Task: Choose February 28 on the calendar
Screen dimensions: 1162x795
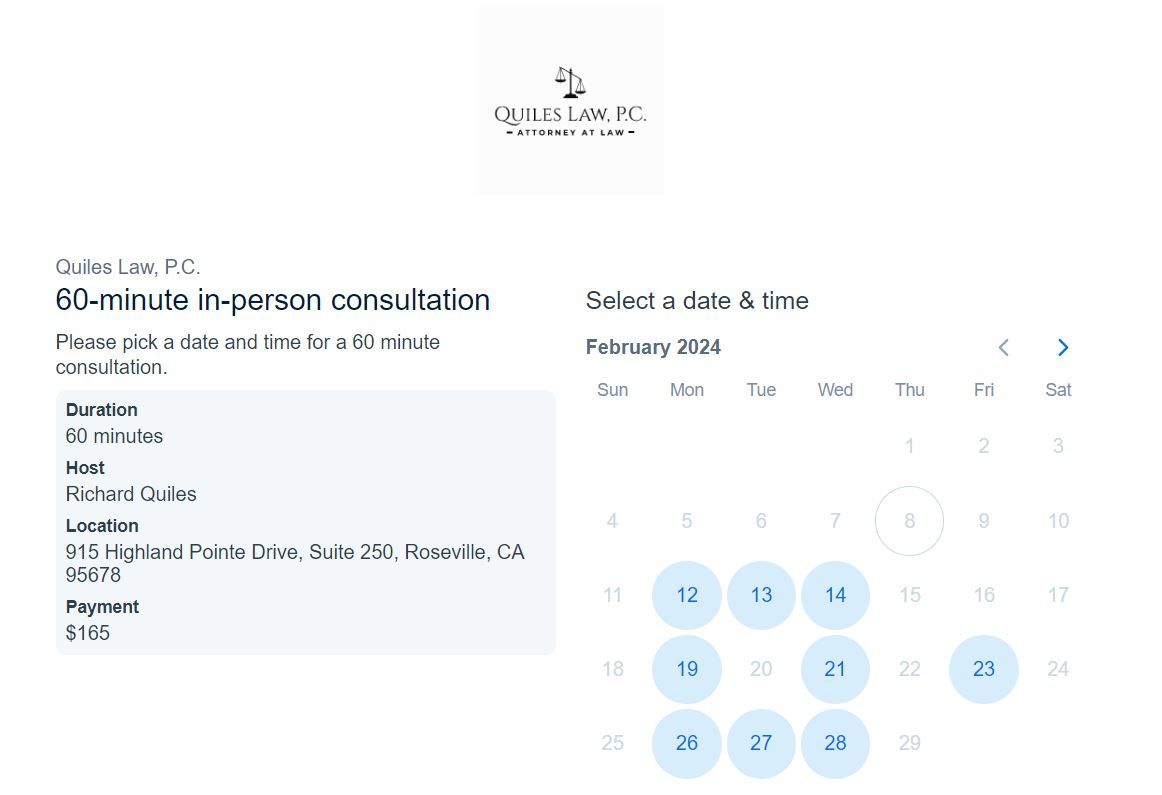Action: (835, 743)
